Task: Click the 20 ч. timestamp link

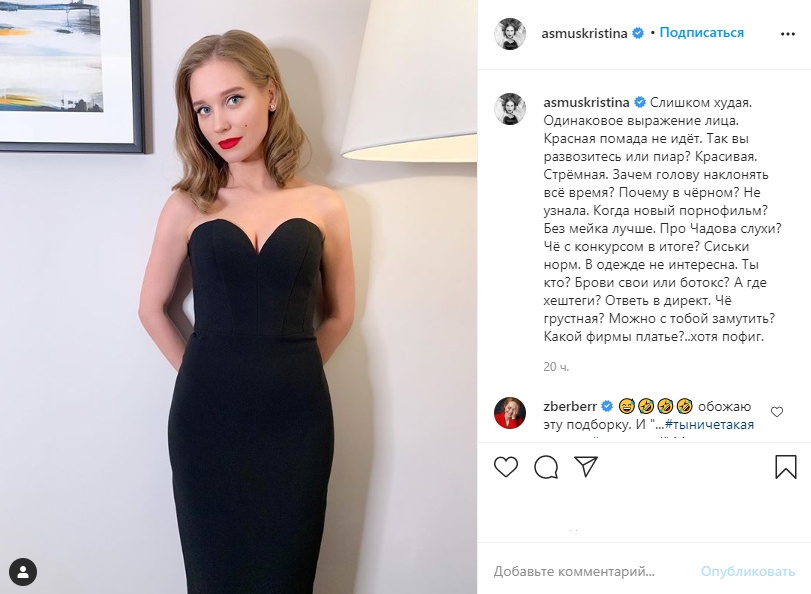Action: 556,367
